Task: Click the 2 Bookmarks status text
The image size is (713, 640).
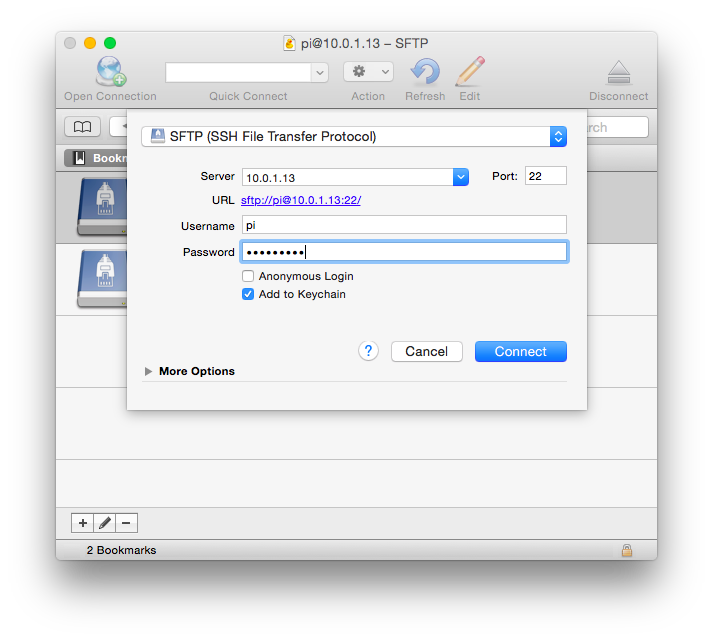Action: point(121,550)
